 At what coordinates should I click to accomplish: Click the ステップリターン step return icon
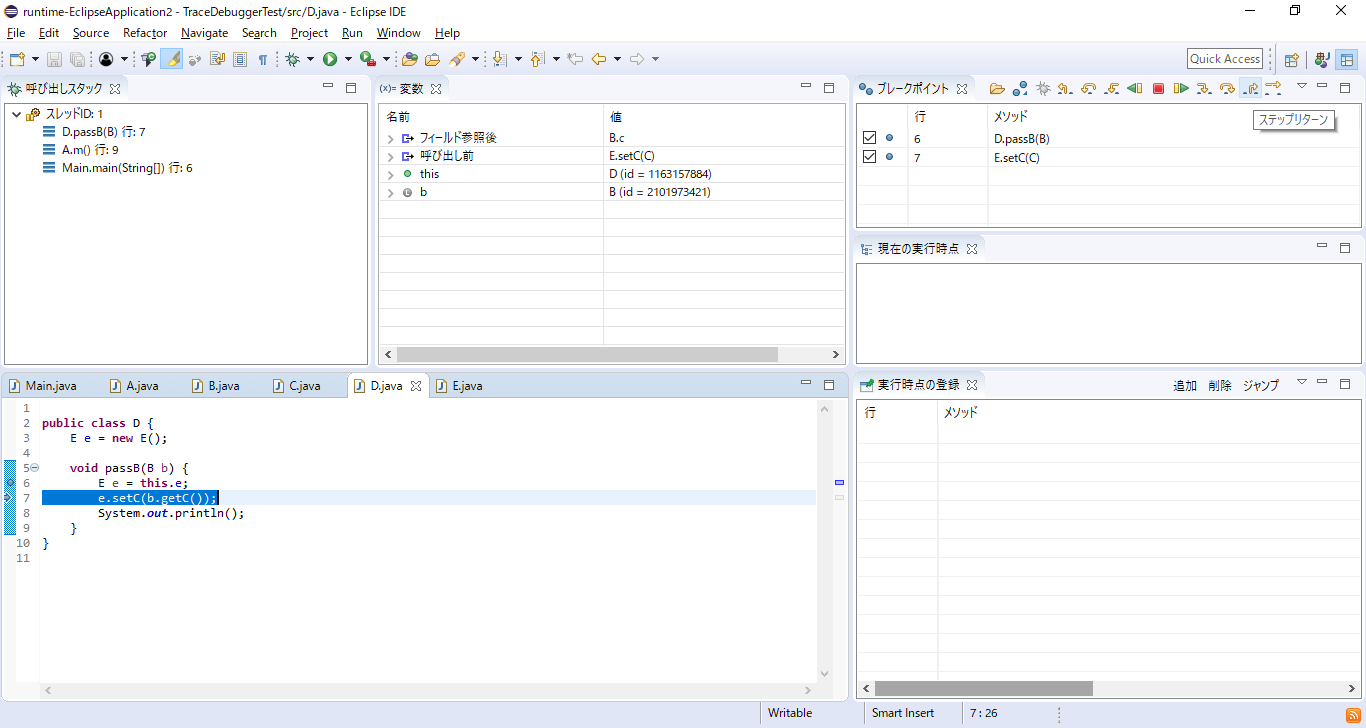tap(1250, 88)
